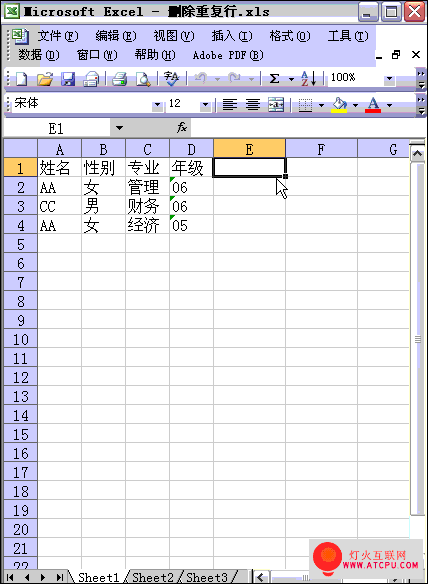Image resolution: width=428 pixels, height=584 pixels.
Task: Select the column E header
Action: tap(250, 149)
